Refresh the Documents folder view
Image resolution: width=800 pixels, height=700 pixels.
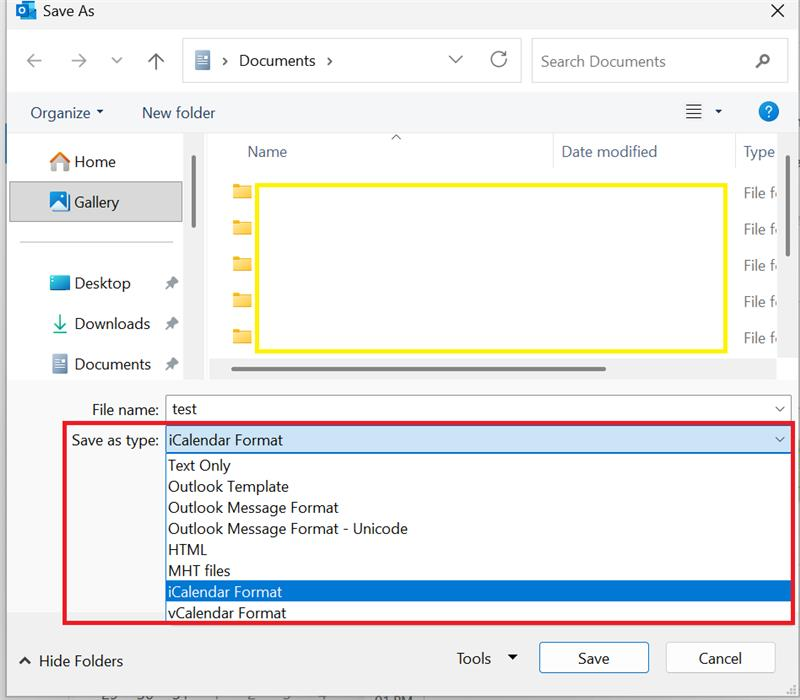point(498,60)
